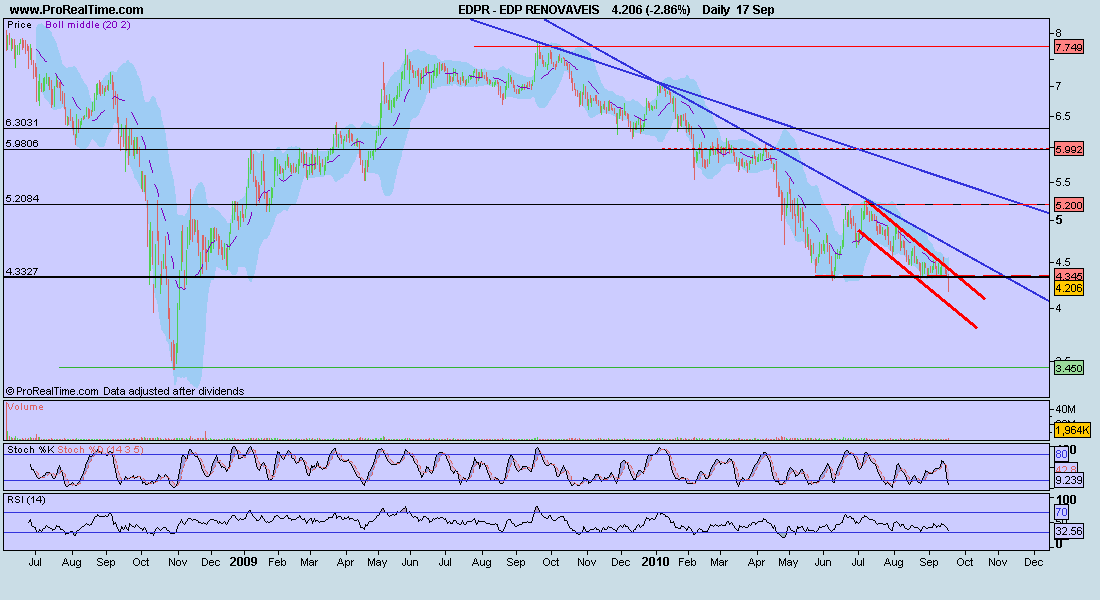Select the yellow 4.206 current price tag
This screenshot has height=600, width=1100.
tap(1068, 288)
